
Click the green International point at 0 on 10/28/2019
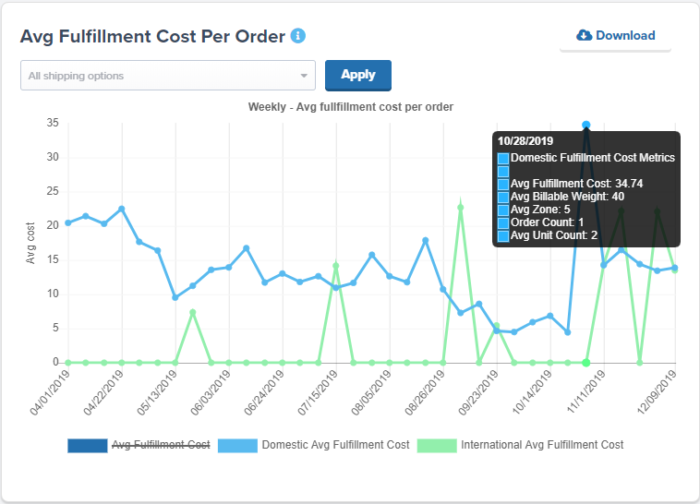click(x=586, y=362)
